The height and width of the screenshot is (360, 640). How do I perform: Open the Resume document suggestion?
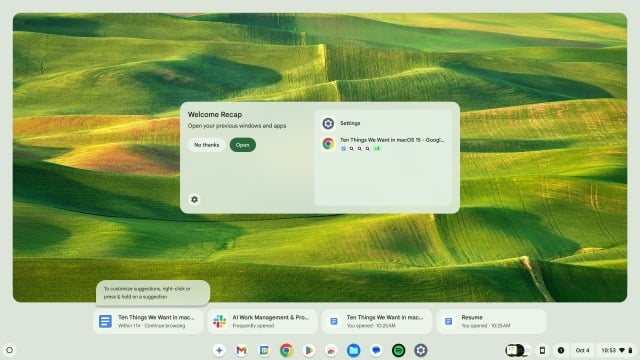(x=491, y=321)
